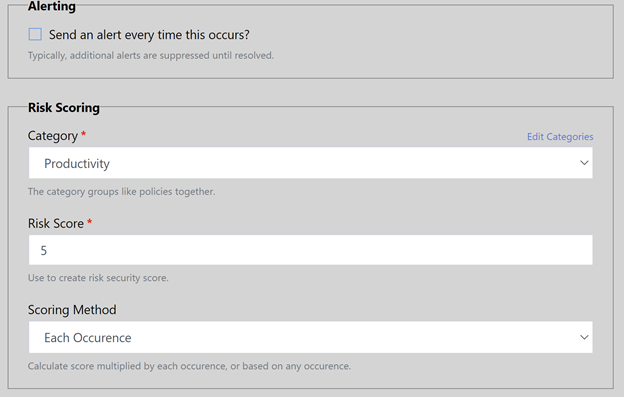The image size is (624, 397).
Task: Click the Risk Score field label
Action: [x=56, y=224]
